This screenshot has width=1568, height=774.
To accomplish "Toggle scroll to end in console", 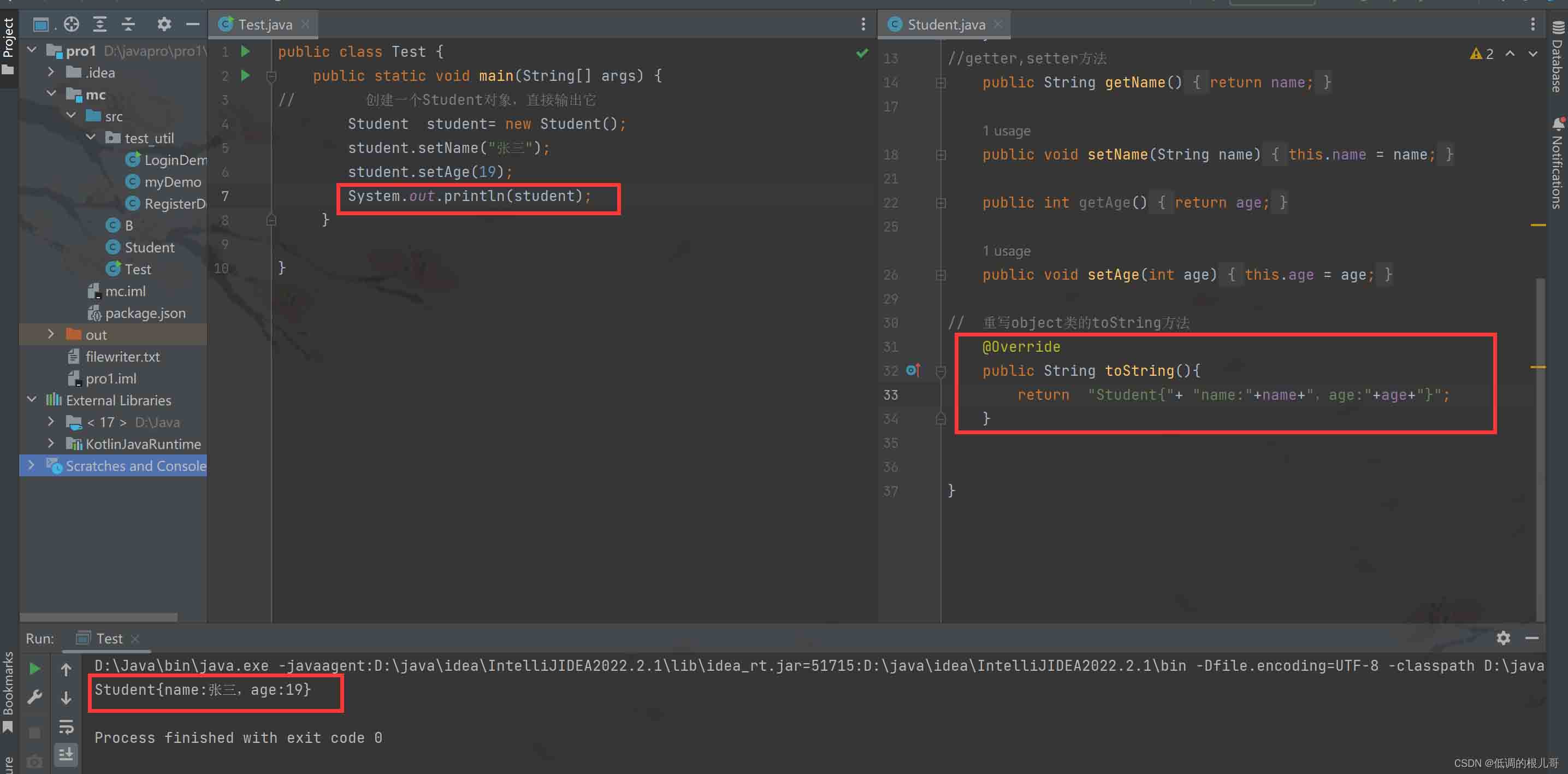I will pos(66,754).
